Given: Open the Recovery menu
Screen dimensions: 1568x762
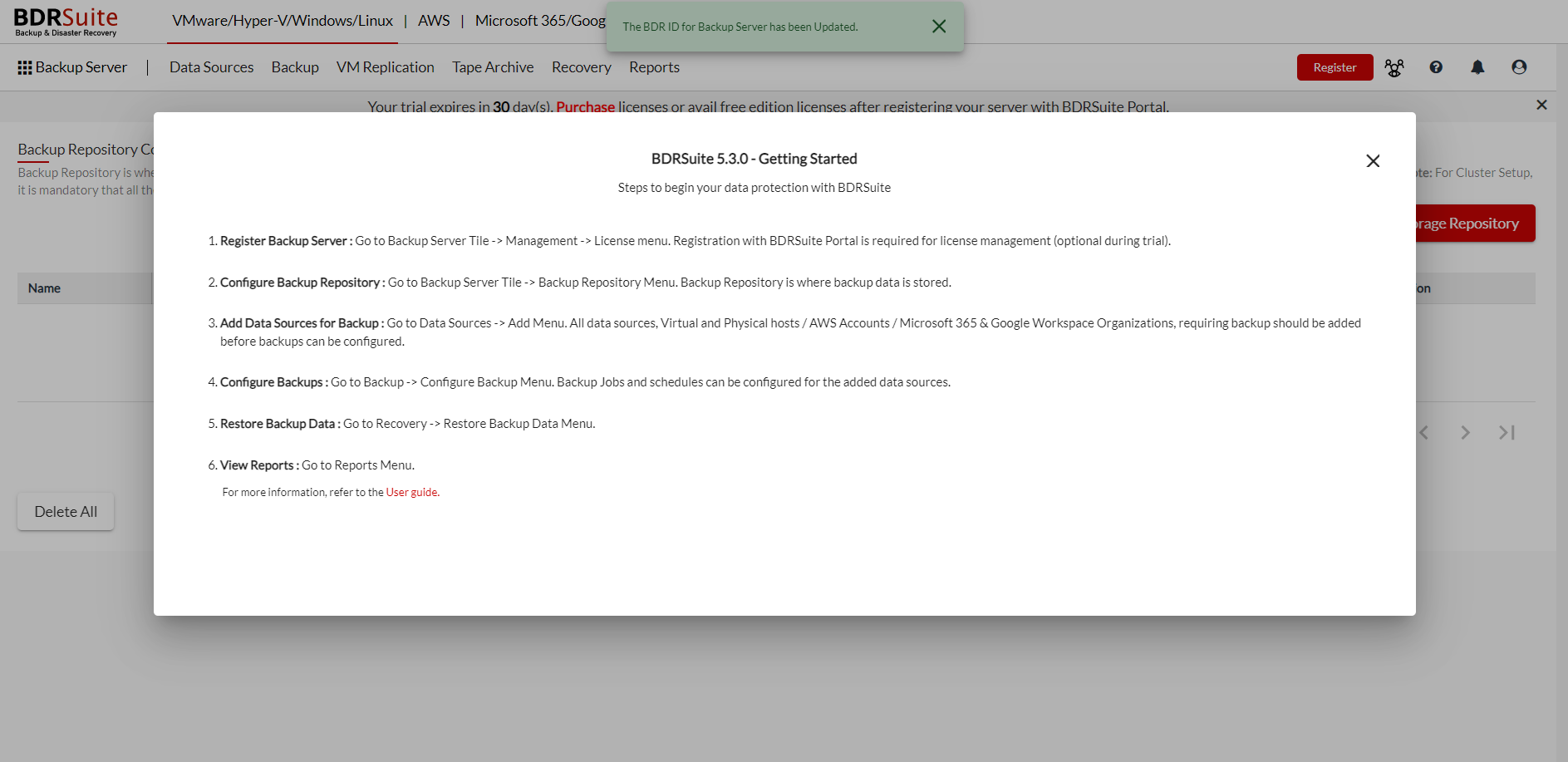Looking at the screenshot, I should click(x=581, y=67).
